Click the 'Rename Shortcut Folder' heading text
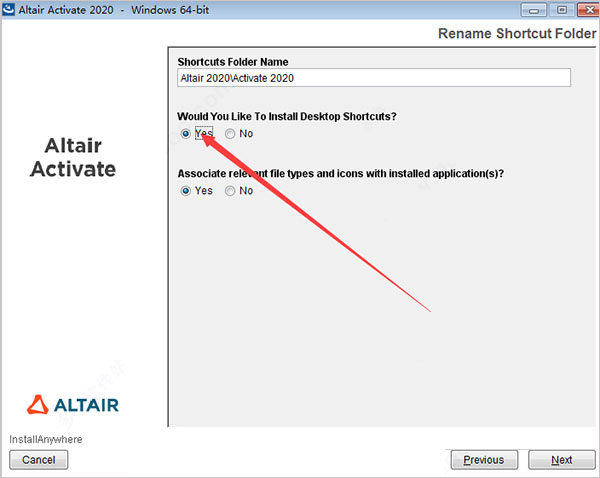 (x=517, y=34)
